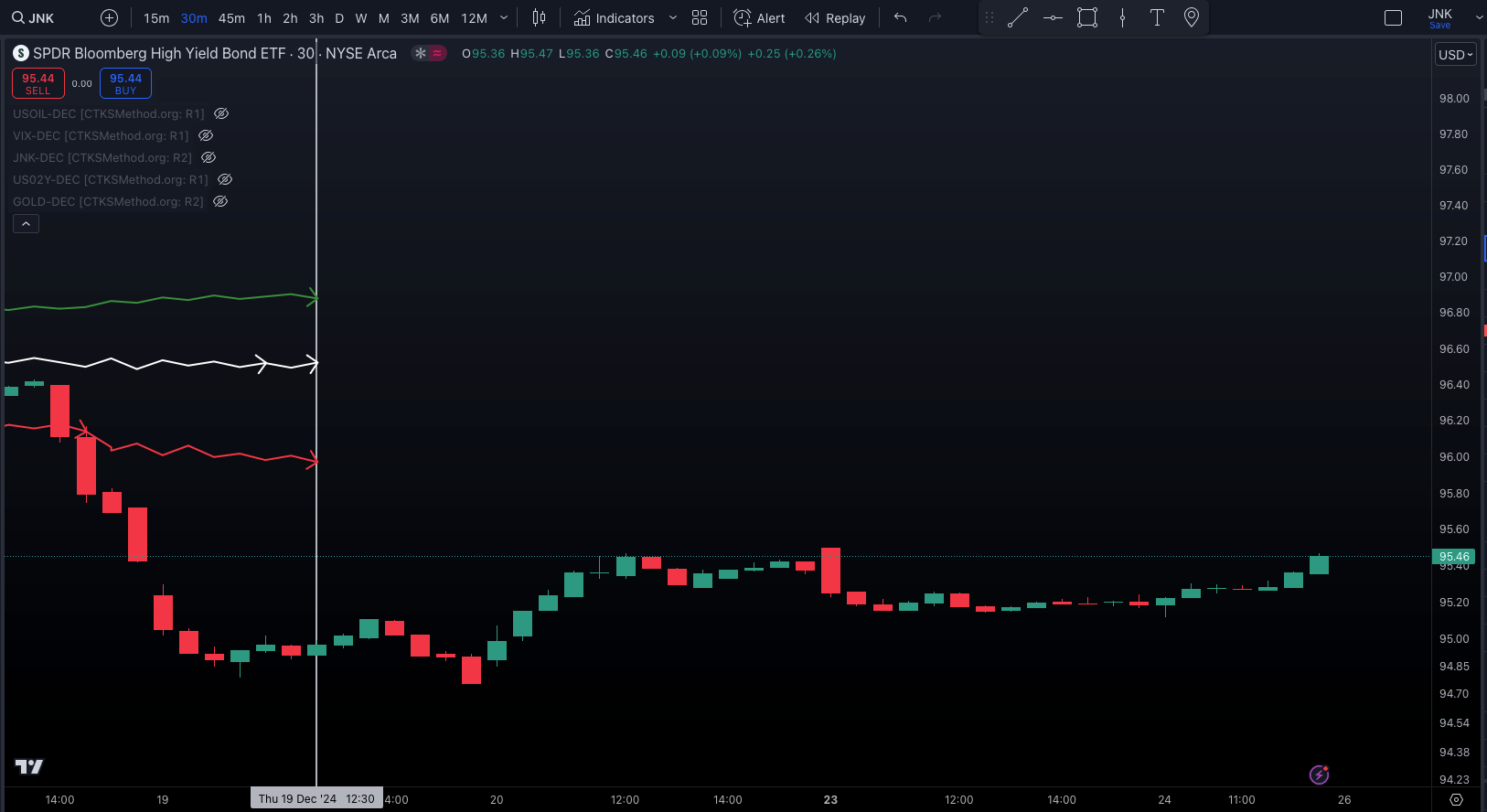Select the Text drawing tool
The height and width of the screenshot is (812, 1487).
pyautogui.click(x=1157, y=18)
